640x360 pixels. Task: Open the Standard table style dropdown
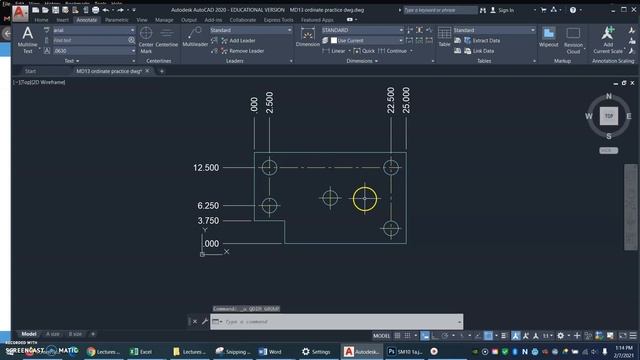[533, 30]
